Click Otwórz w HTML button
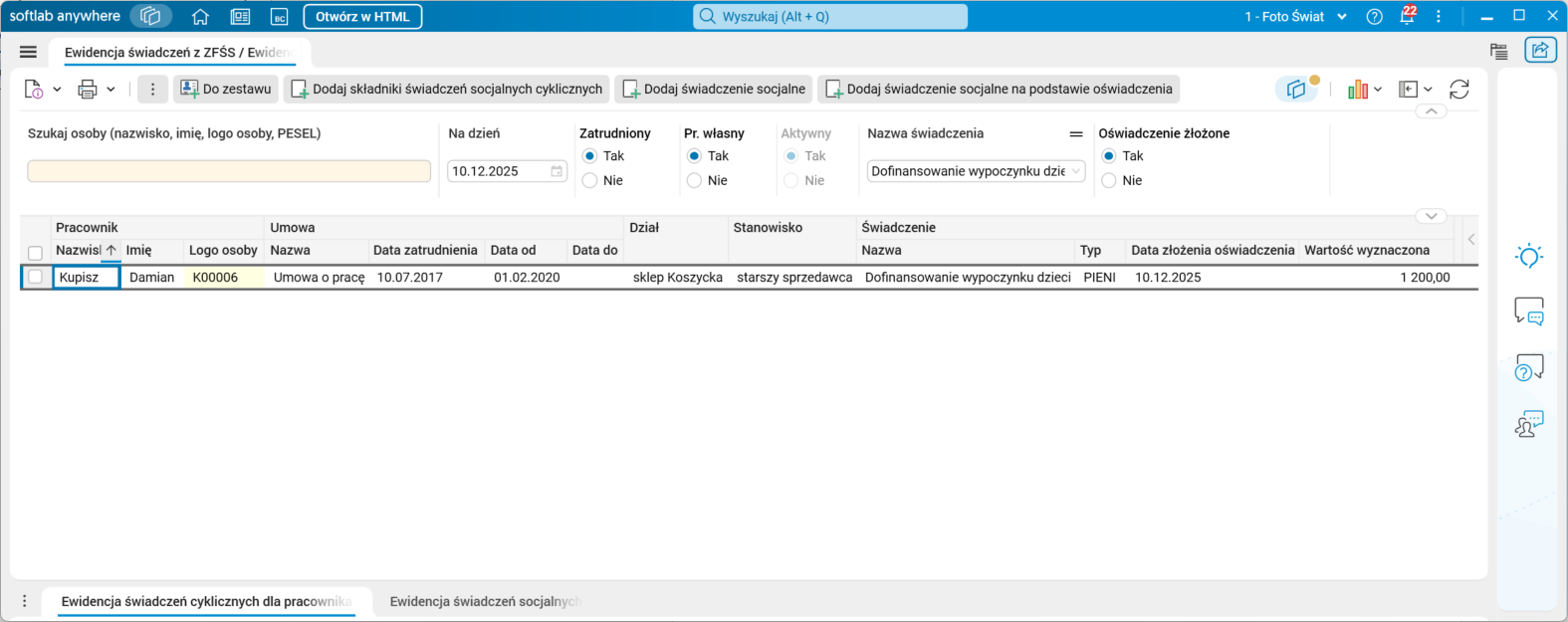The height and width of the screenshot is (622, 1568). 362,17
